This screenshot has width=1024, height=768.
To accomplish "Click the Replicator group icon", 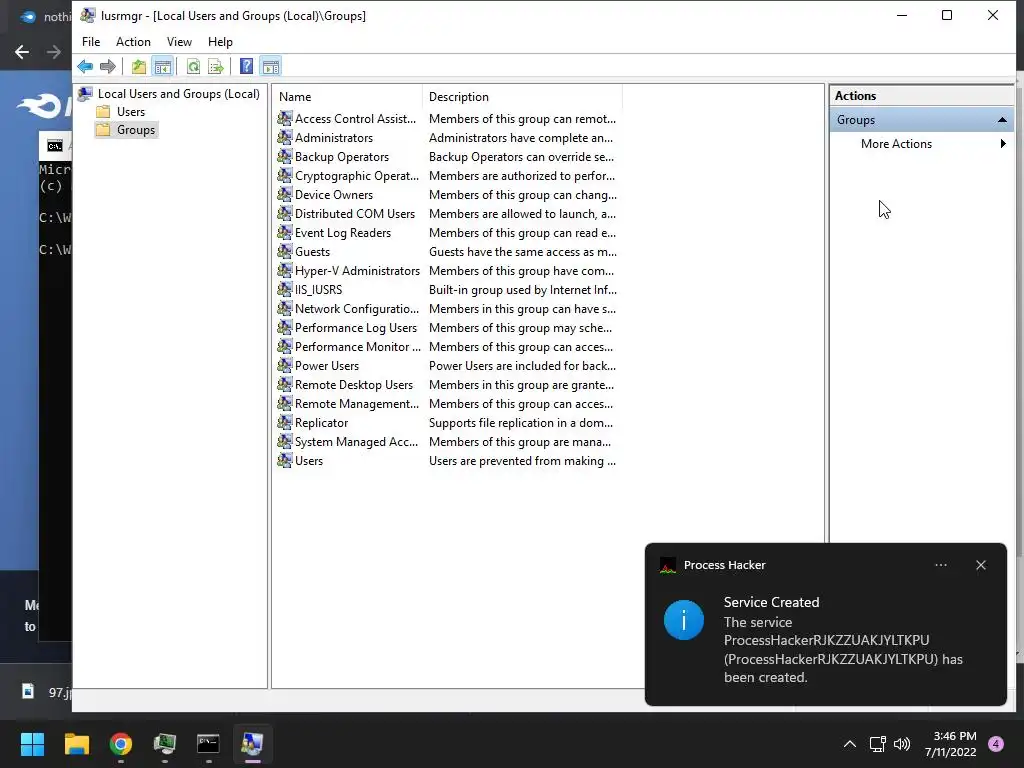I will pos(285,422).
